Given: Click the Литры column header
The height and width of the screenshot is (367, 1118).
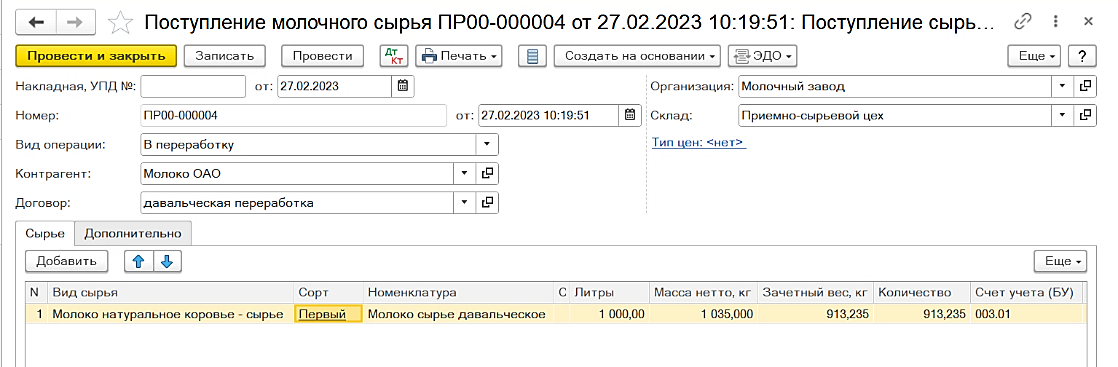Looking at the screenshot, I should 609,293.
